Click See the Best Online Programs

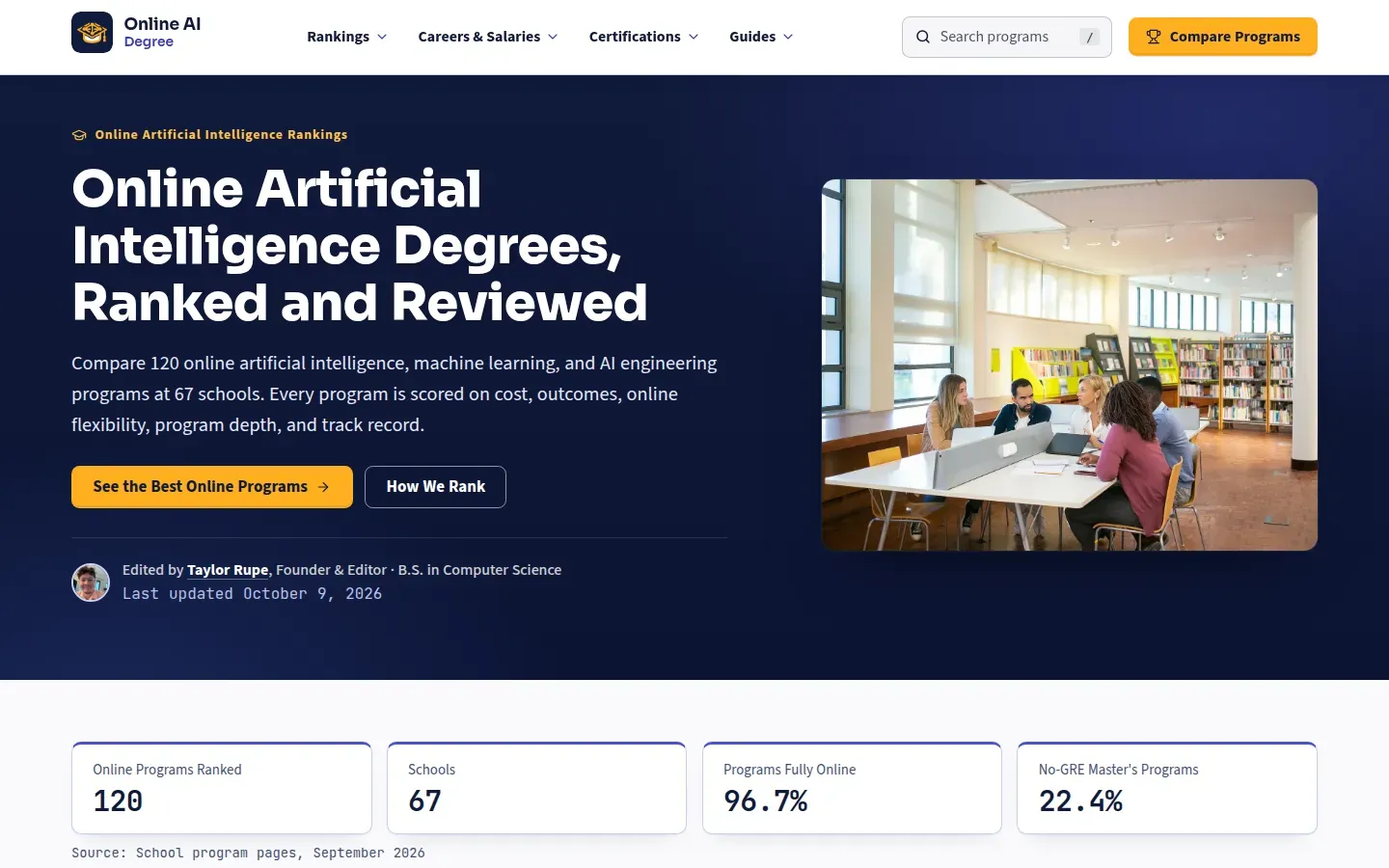212,487
